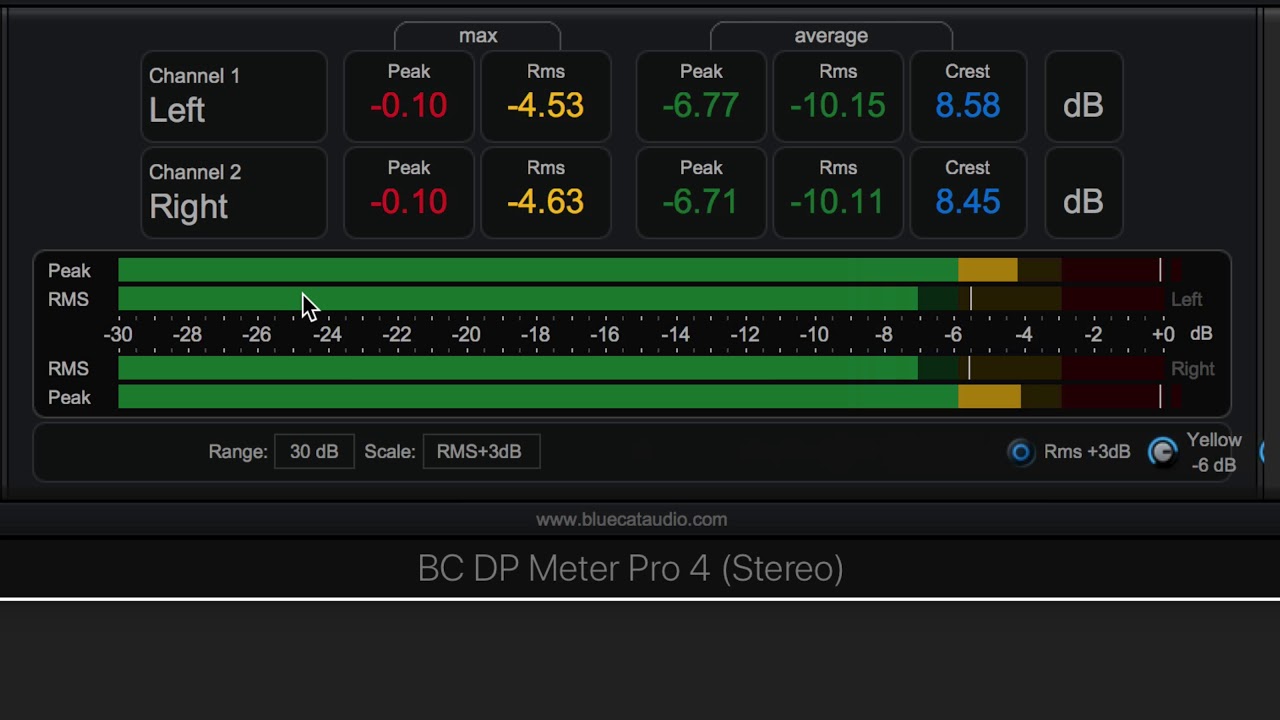This screenshot has width=1280, height=720.
Task: Click the Left channel Peak meter bar
Action: point(650,270)
